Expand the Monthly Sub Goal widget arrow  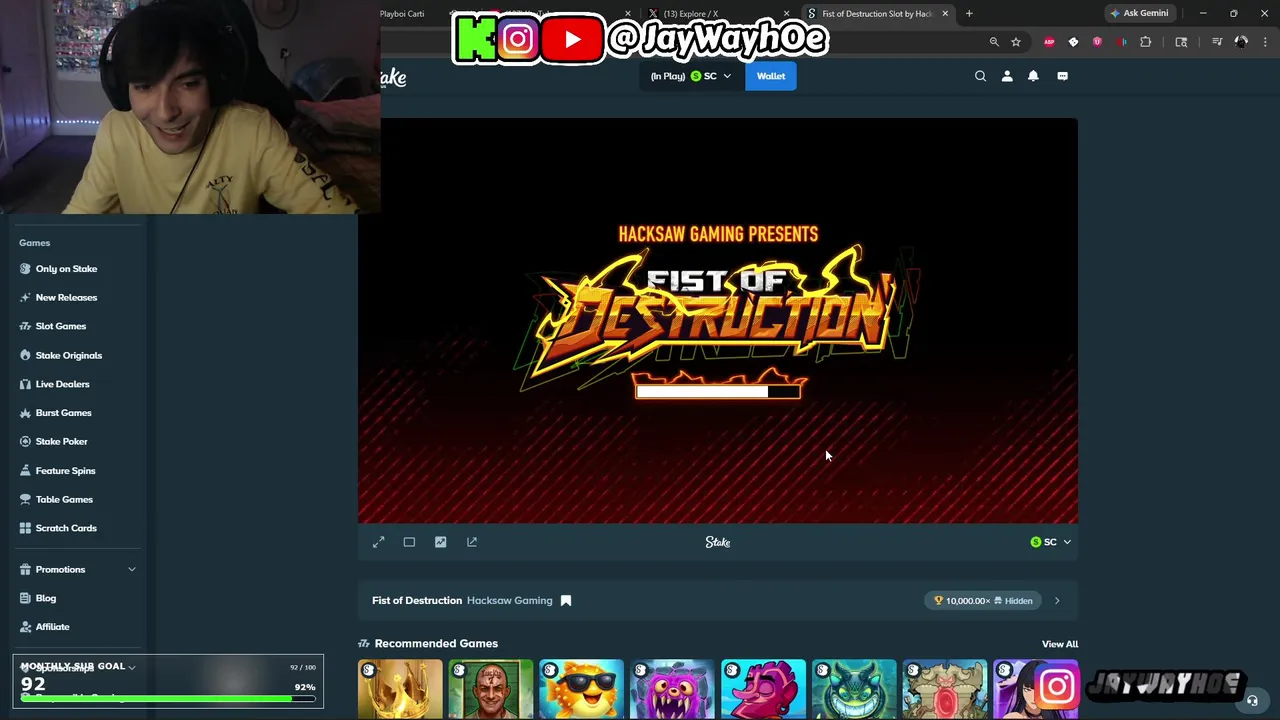131,667
